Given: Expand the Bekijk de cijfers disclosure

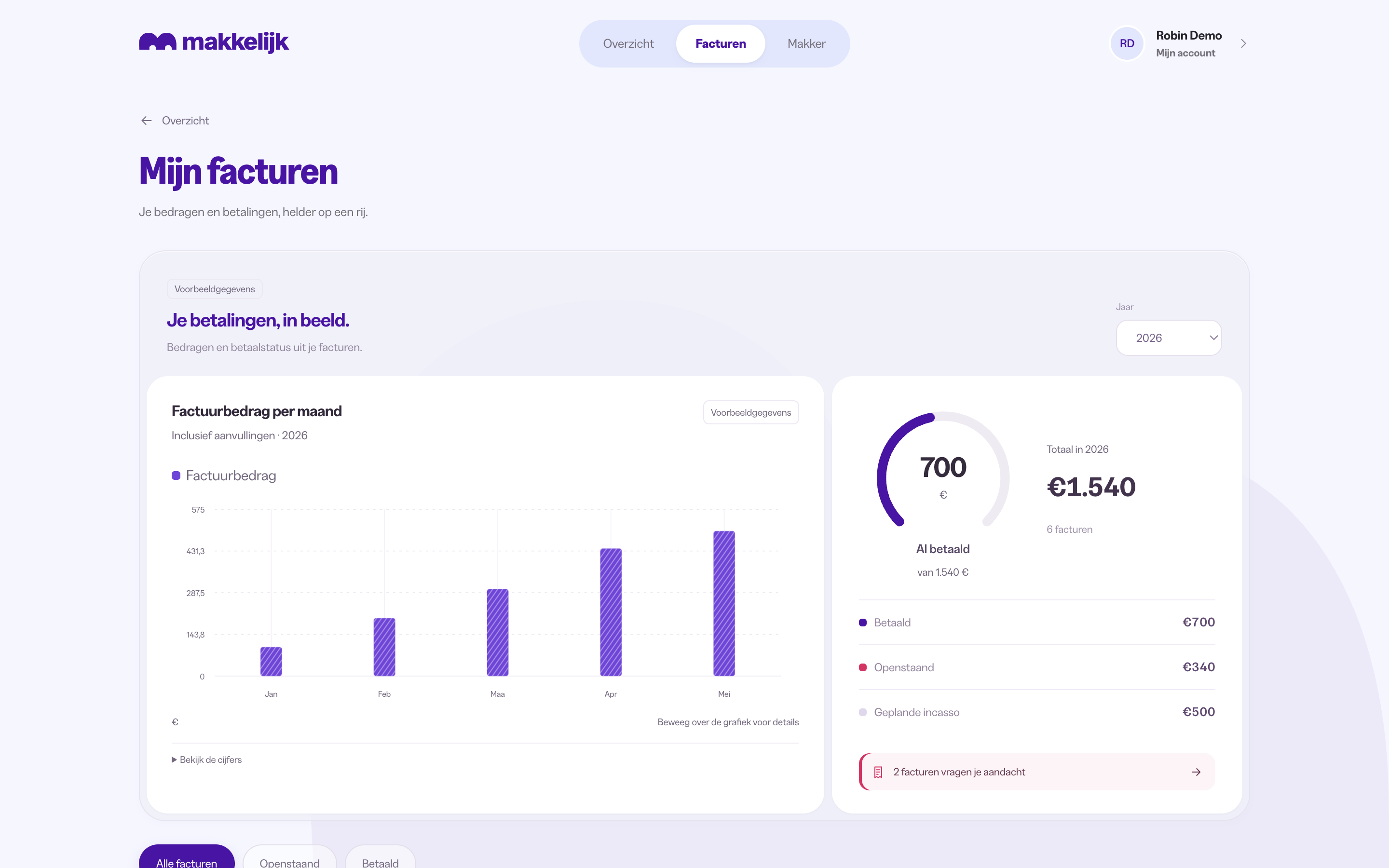Looking at the screenshot, I should [x=206, y=759].
